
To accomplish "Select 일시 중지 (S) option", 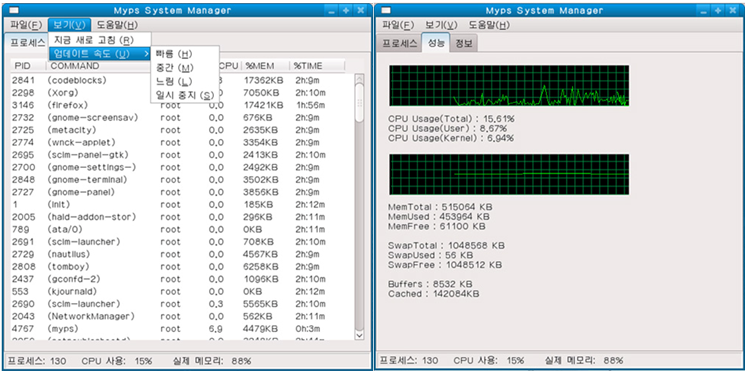I will tap(184, 96).
